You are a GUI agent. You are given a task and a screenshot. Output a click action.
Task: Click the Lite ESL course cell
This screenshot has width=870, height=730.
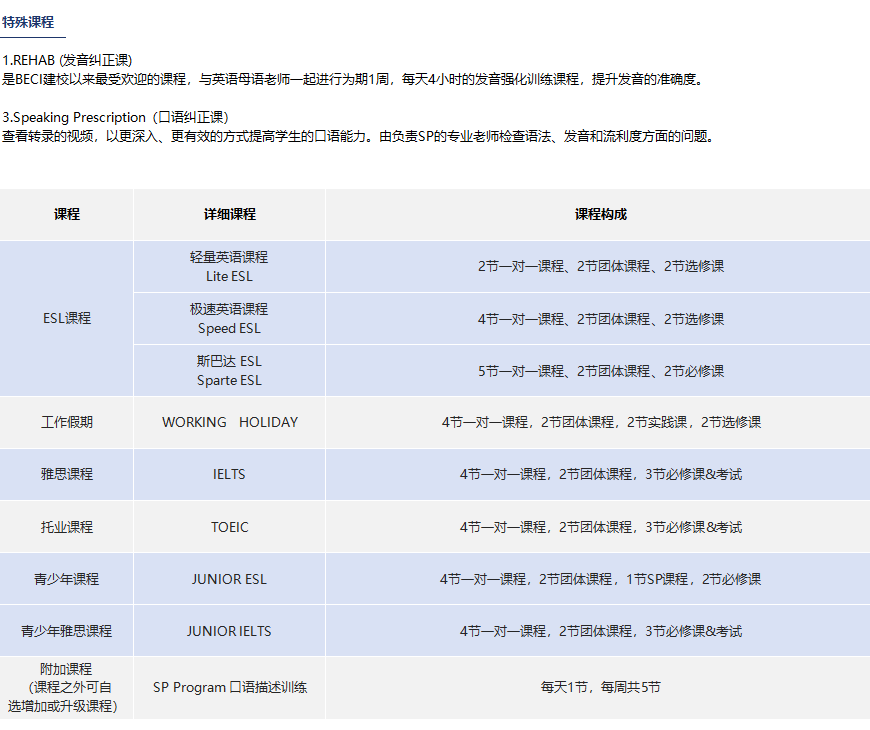(x=229, y=266)
